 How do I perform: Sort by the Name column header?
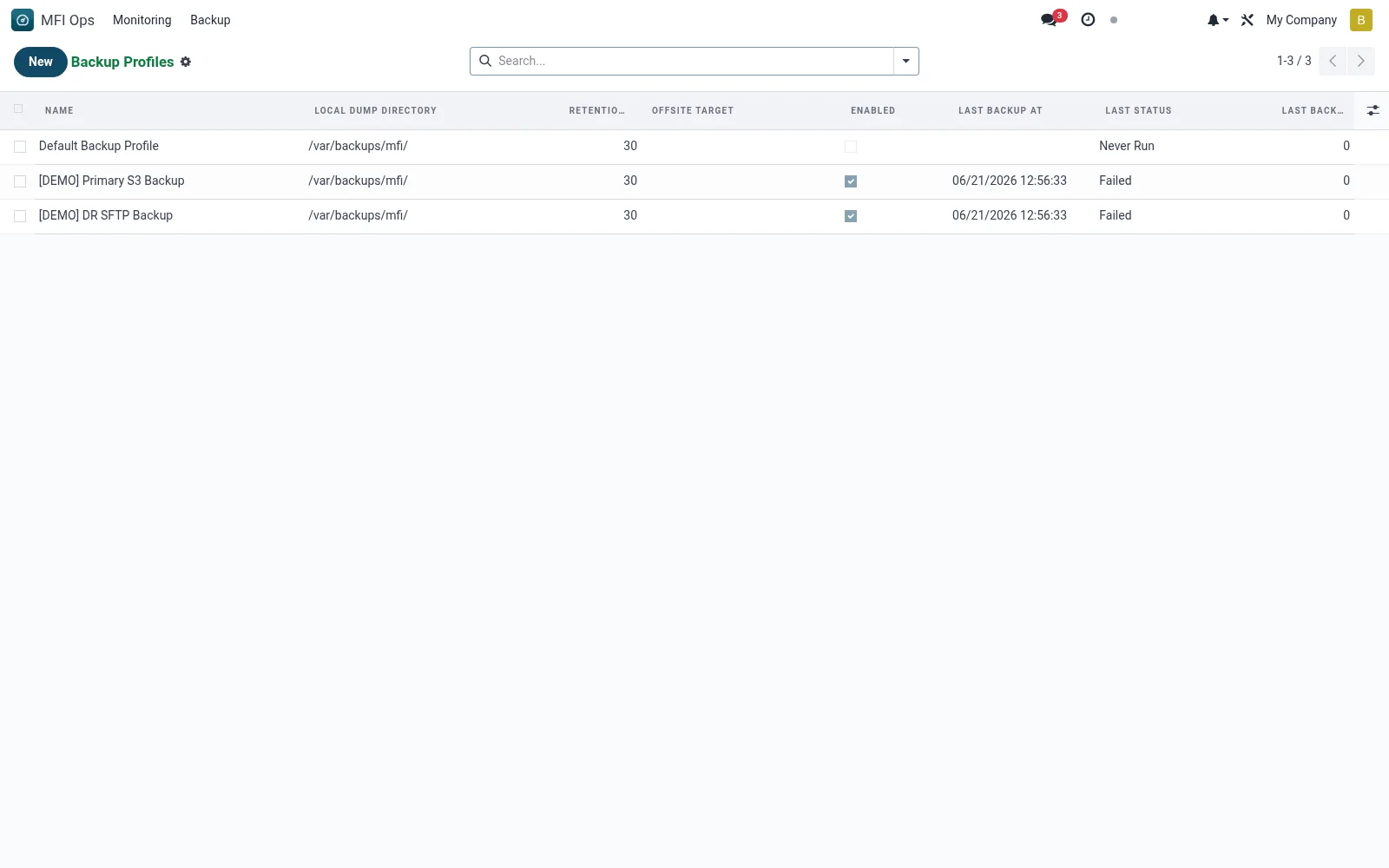[x=59, y=110]
